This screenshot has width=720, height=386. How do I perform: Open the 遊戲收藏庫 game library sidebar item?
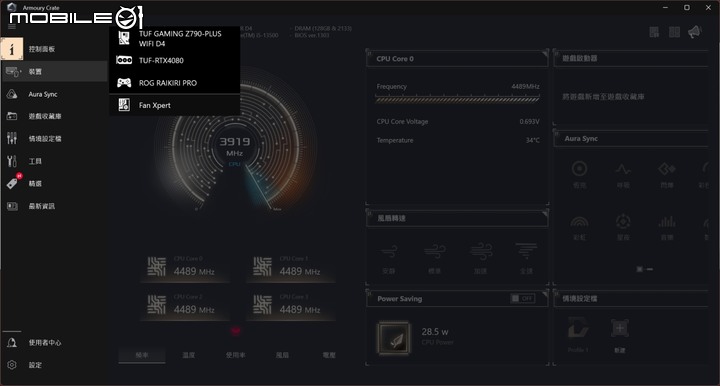pos(54,116)
